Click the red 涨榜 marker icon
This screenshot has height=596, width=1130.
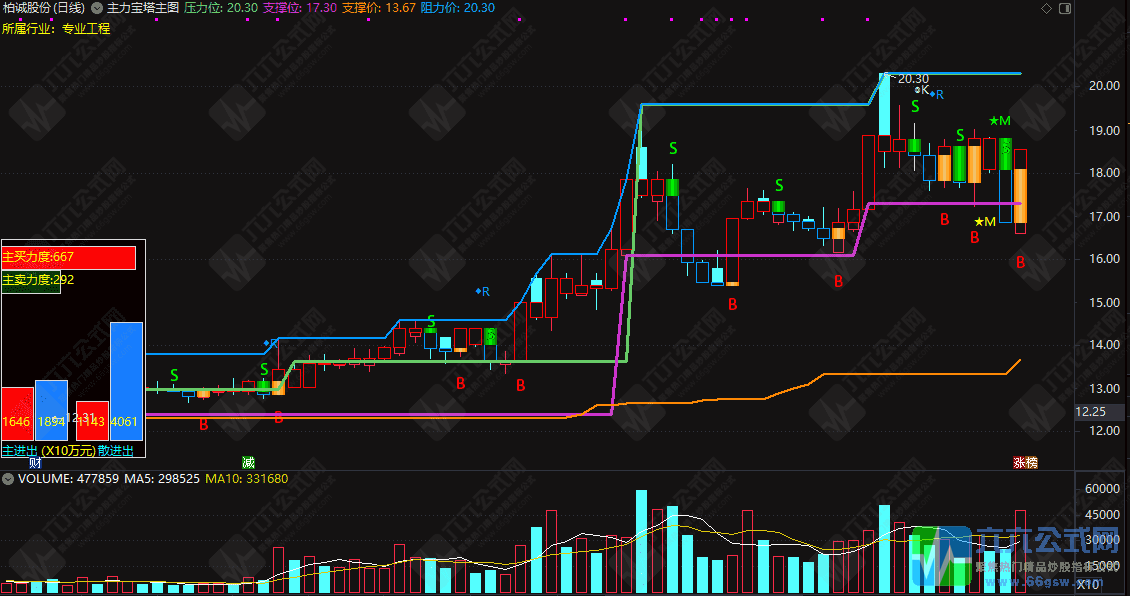[x=1026, y=463]
